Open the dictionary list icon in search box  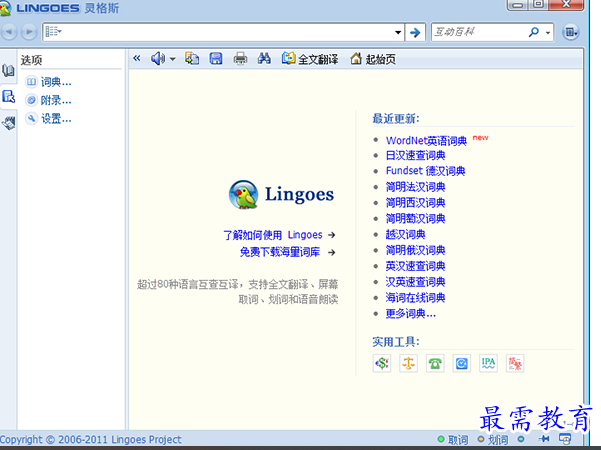(x=53, y=31)
